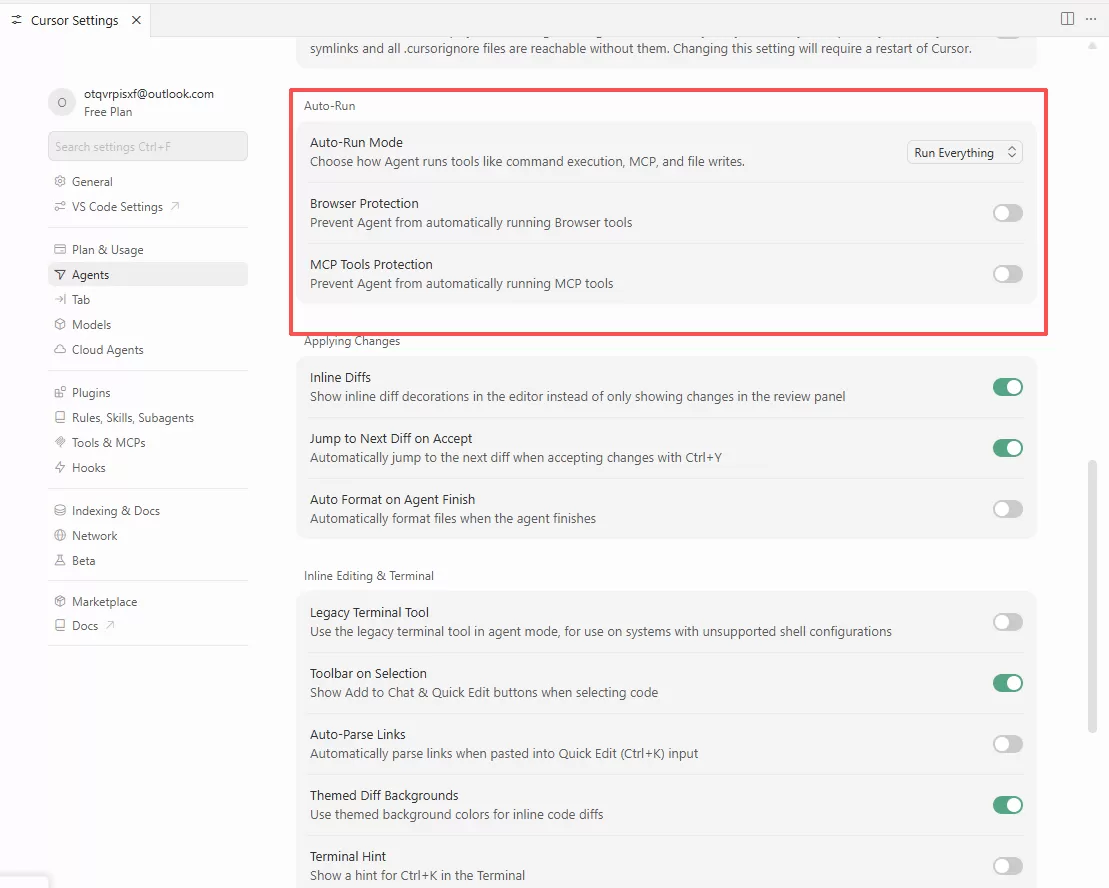Click the Rules, Skills, Subagents book icon

[x=60, y=417]
